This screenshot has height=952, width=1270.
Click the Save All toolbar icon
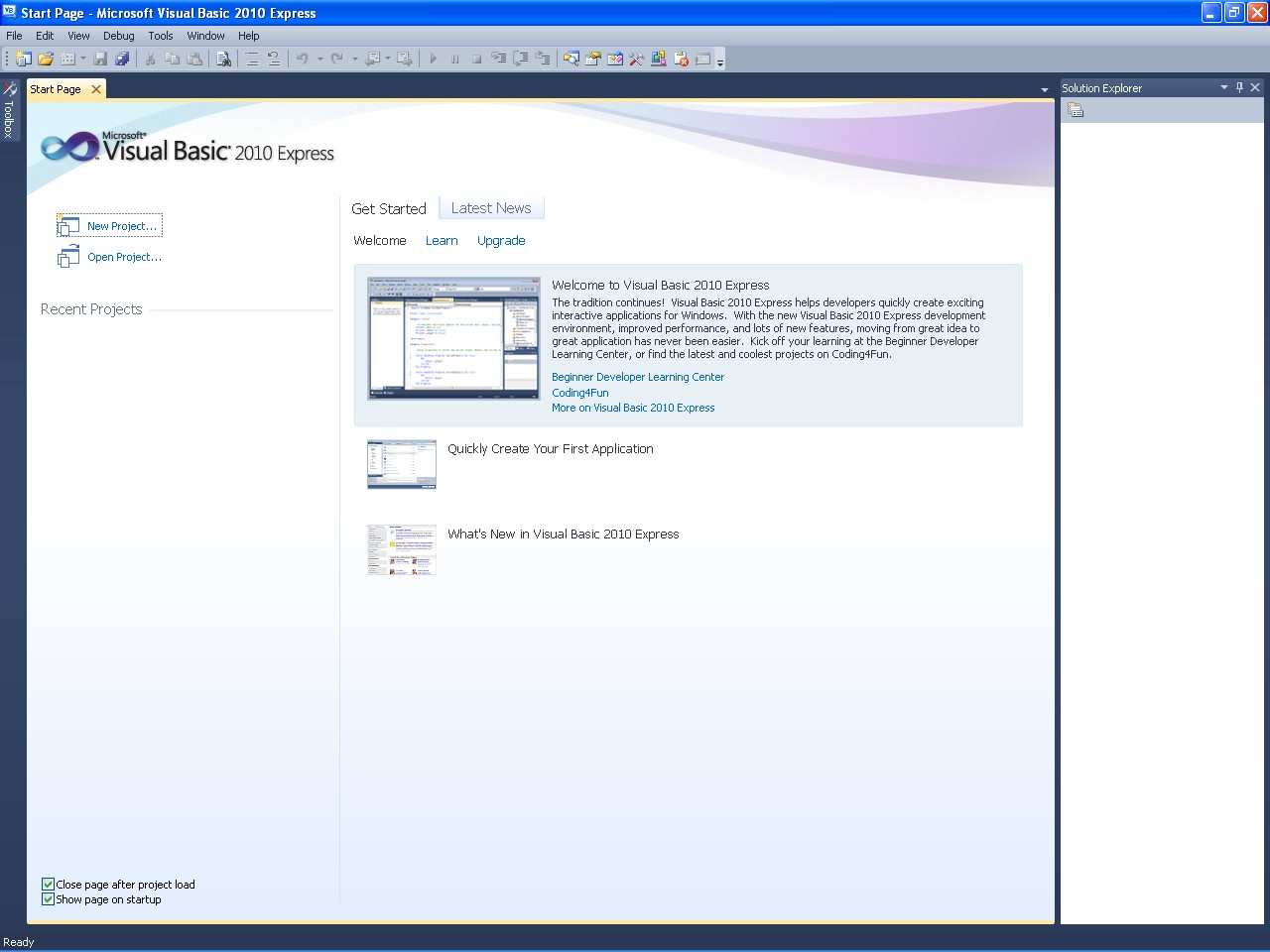[122, 59]
